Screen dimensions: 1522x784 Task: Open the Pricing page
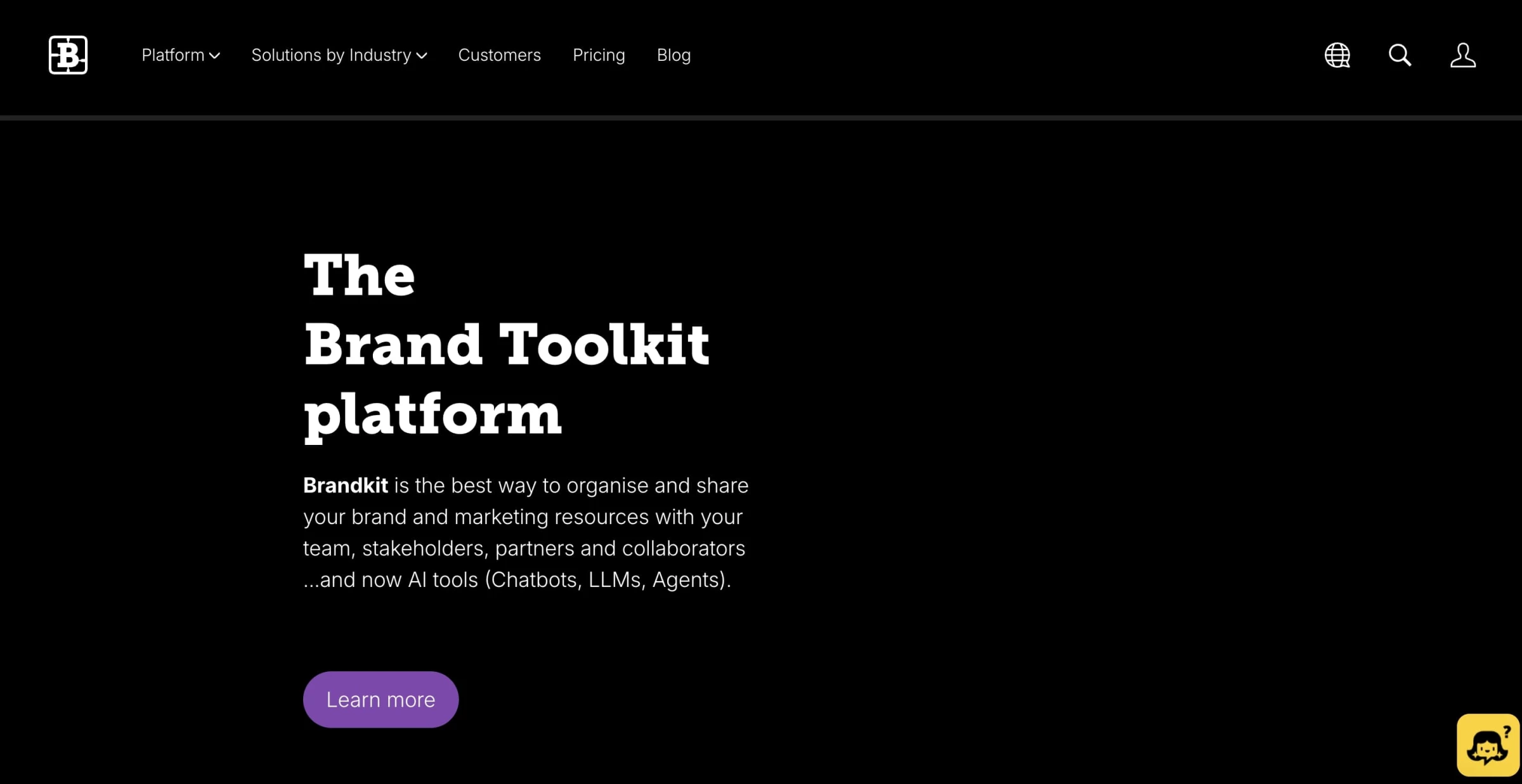(x=599, y=55)
